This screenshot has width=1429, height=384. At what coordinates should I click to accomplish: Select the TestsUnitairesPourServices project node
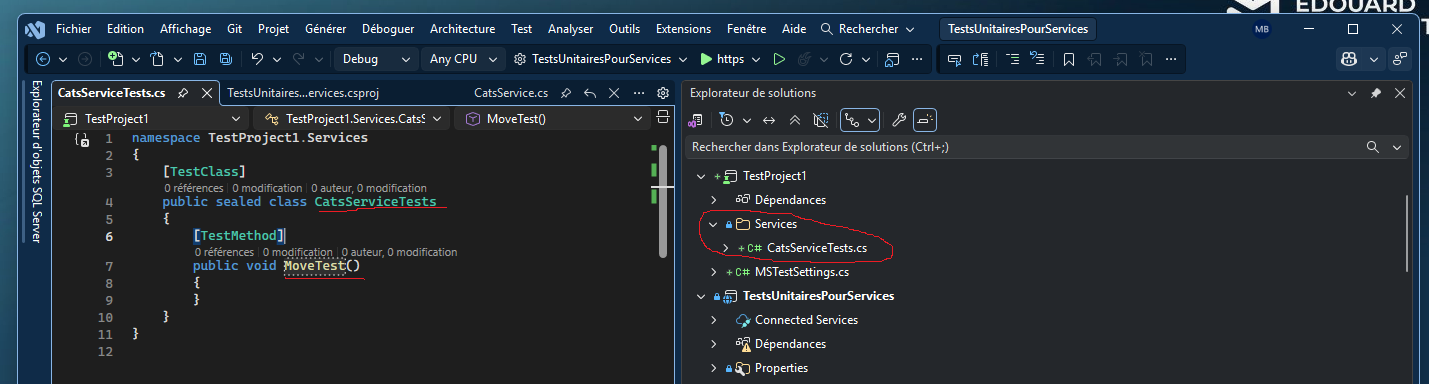tap(818, 296)
